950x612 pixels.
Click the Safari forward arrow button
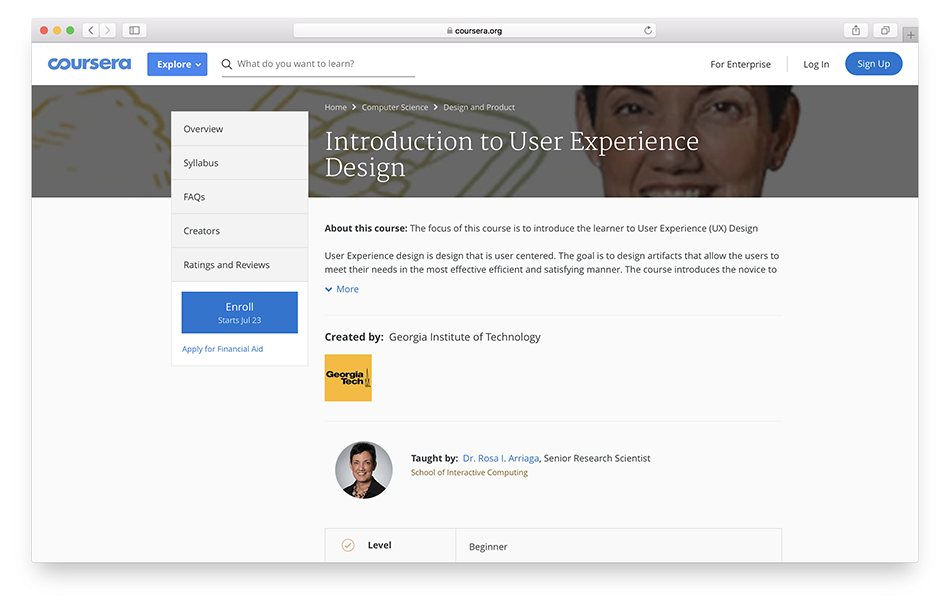[x=107, y=30]
